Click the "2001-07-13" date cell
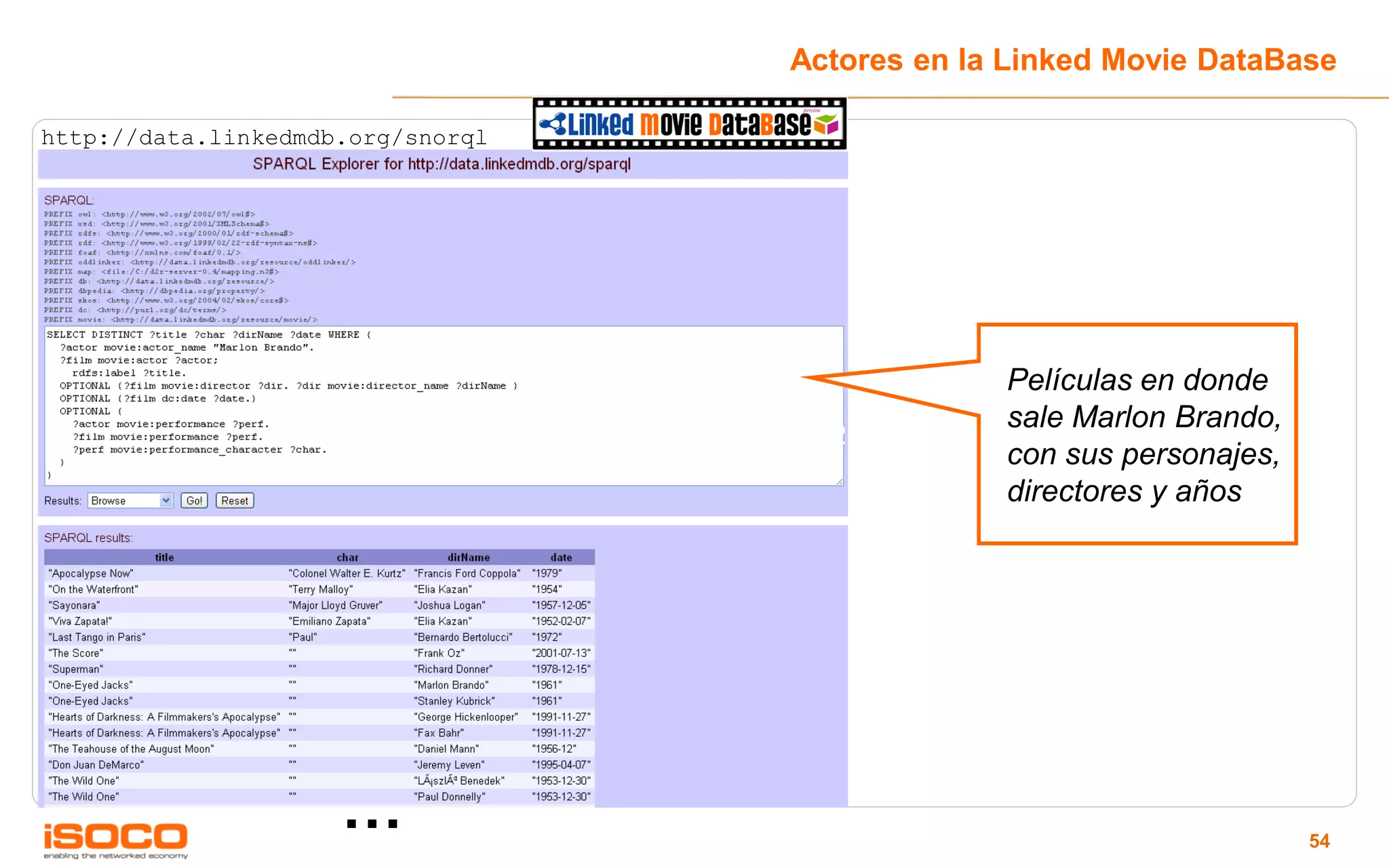Image resolution: width=1389 pixels, height=868 pixels. (561, 653)
